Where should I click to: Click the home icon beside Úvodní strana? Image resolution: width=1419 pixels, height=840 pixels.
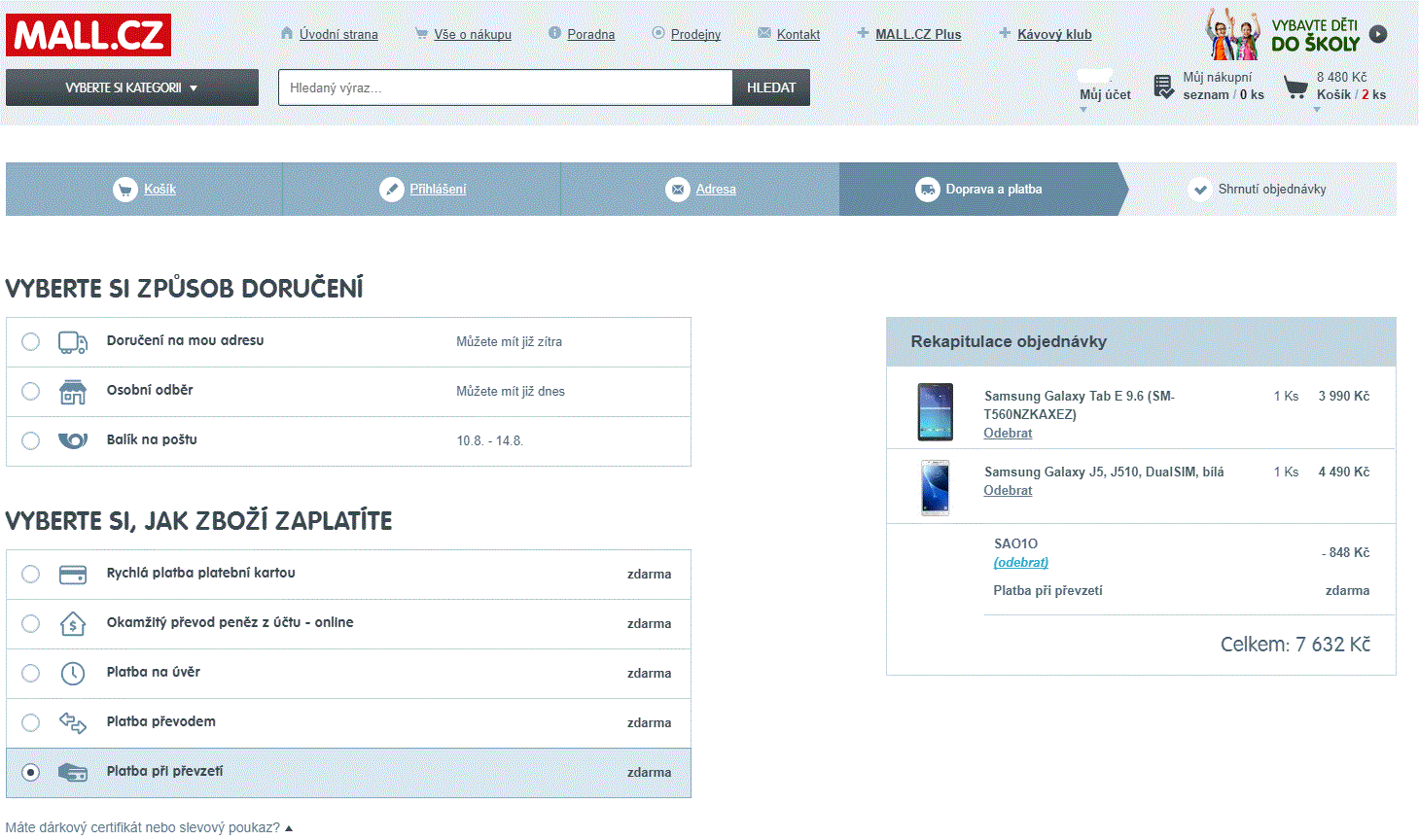[x=287, y=33]
